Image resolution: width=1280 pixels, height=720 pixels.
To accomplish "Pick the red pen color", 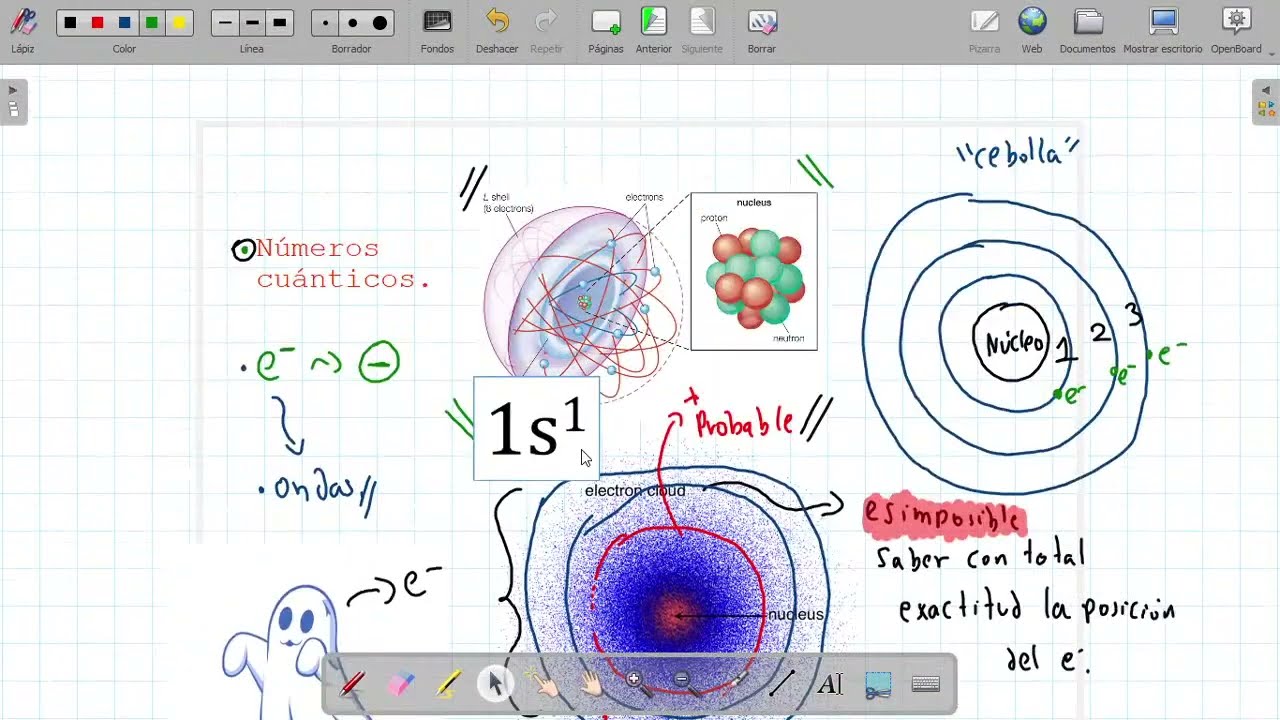I will (x=97, y=22).
